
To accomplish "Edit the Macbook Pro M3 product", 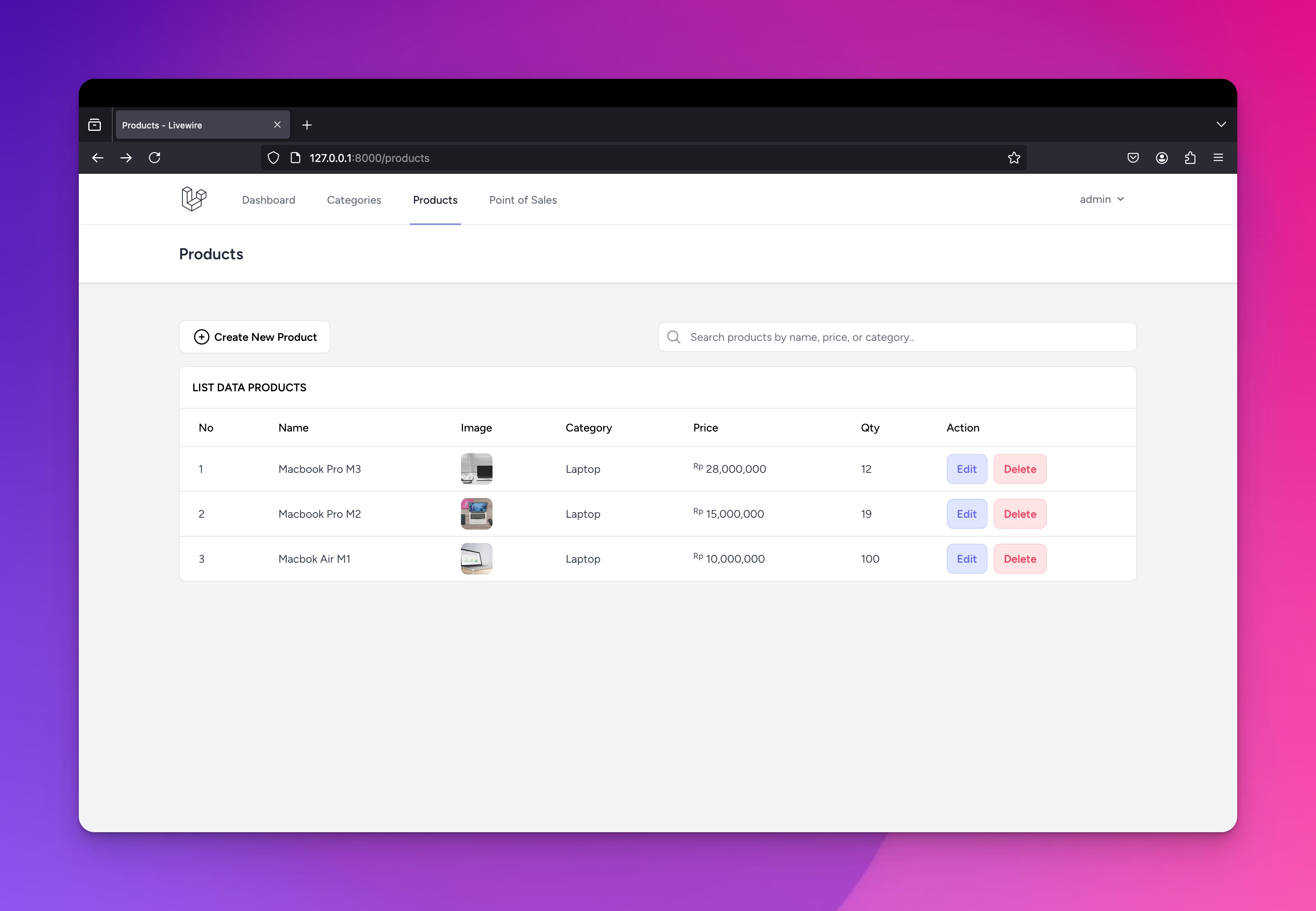I will pos(966,469).
